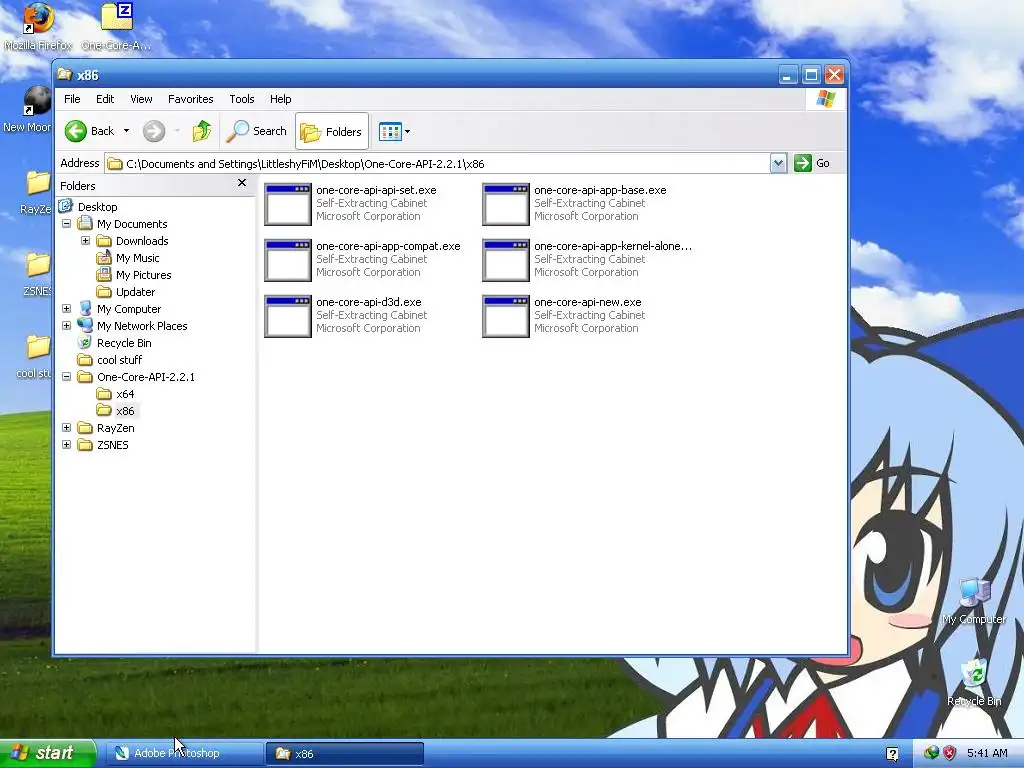Click the network globe tray icon

pyautogui.click(x=931, y=753)
